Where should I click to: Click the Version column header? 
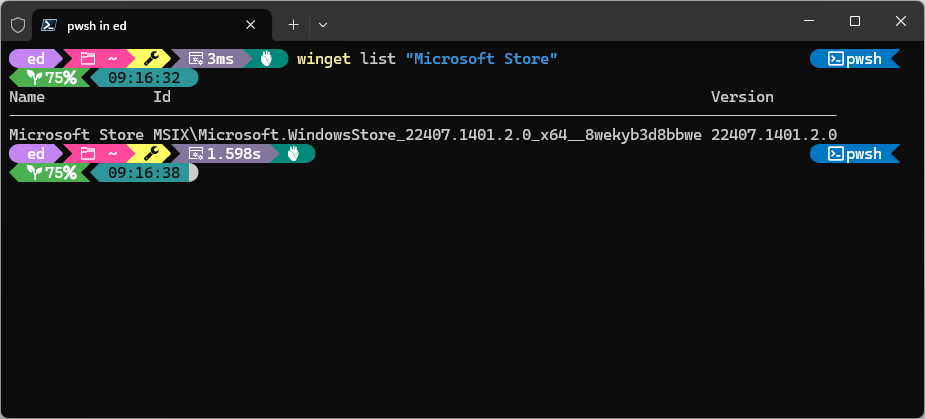click(742, 96)
